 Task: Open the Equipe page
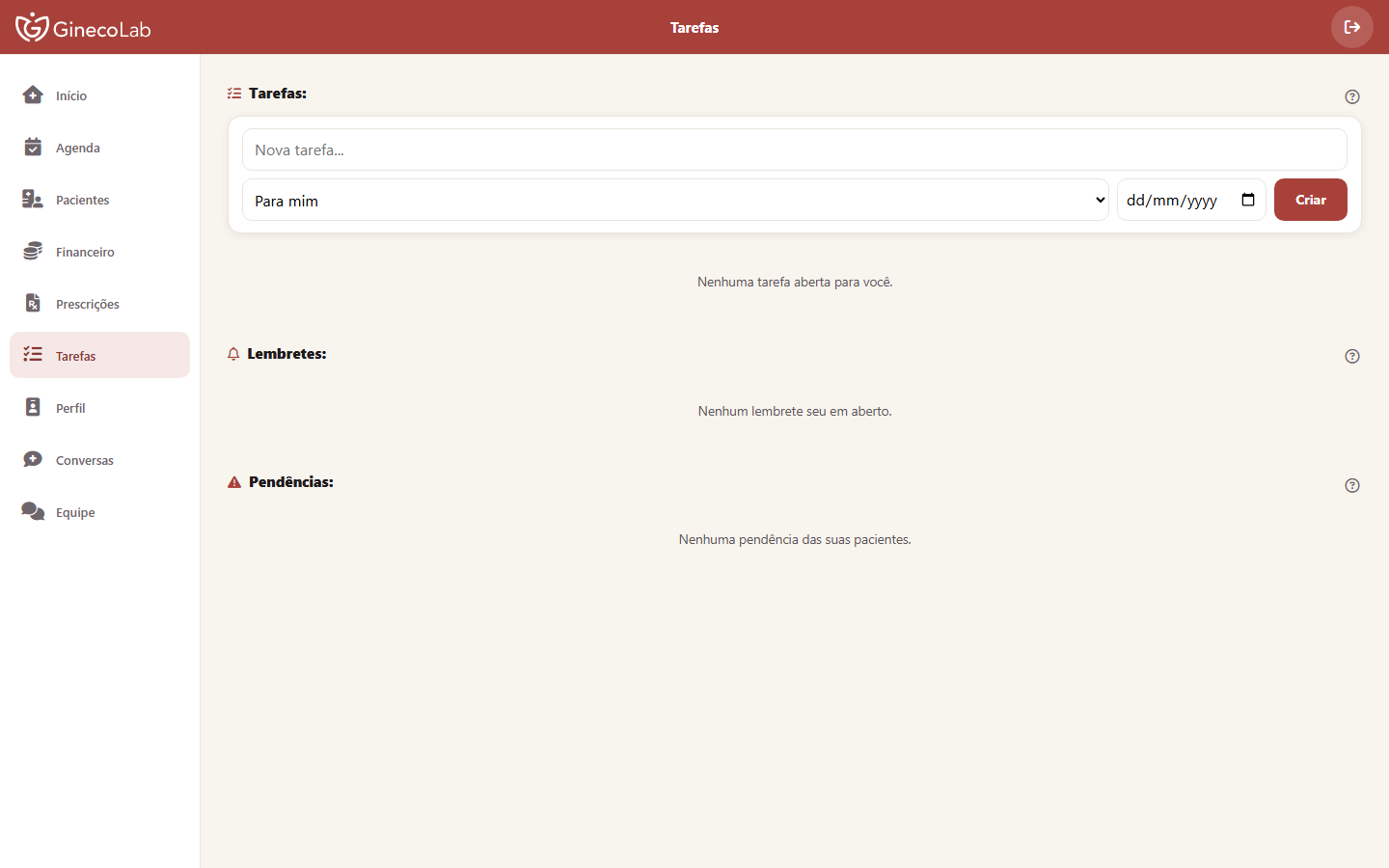point(100,512)
